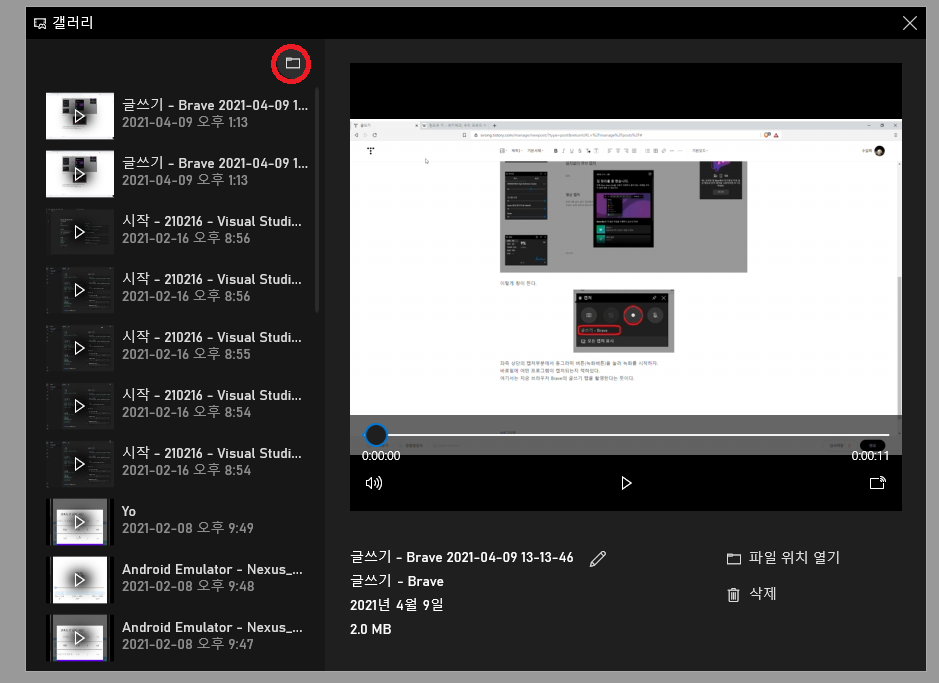
Task: Close the 갤러리 window
Action: [x=909, y=23]
